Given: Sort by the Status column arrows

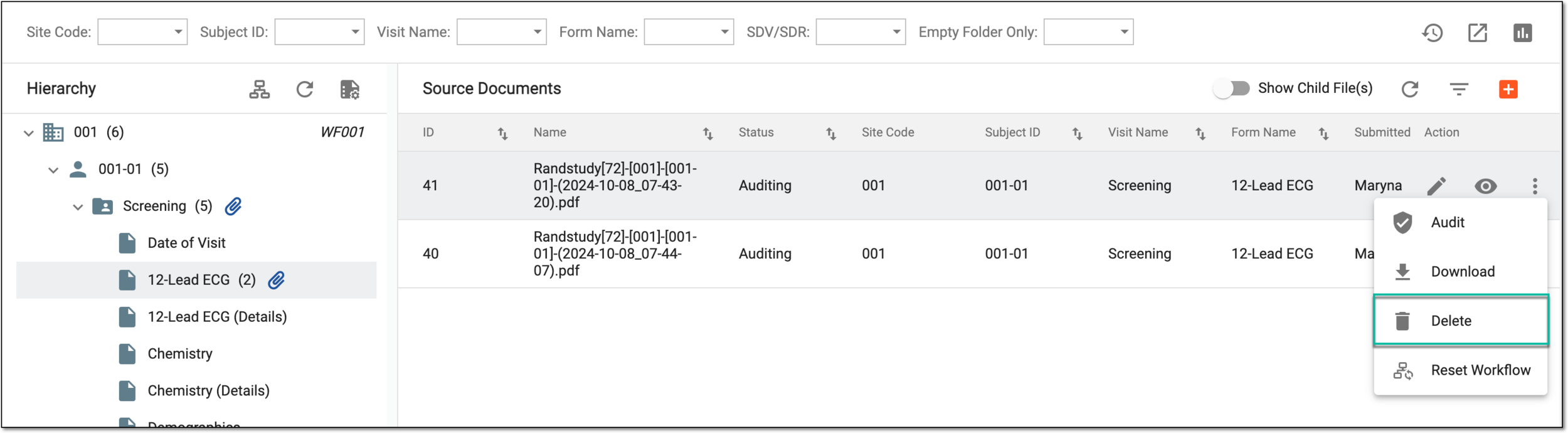Looking at the screenshot, I should tap(830, 133).
